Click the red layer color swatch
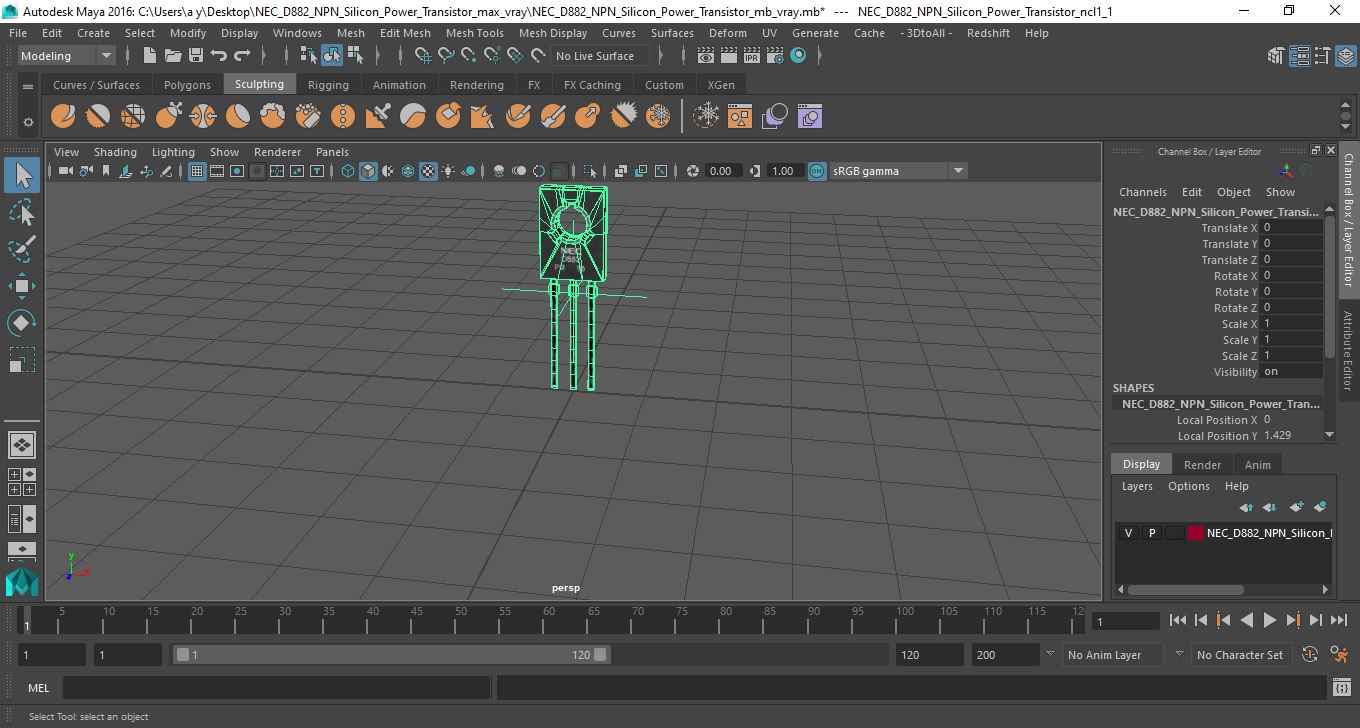 coord(1196,533)
